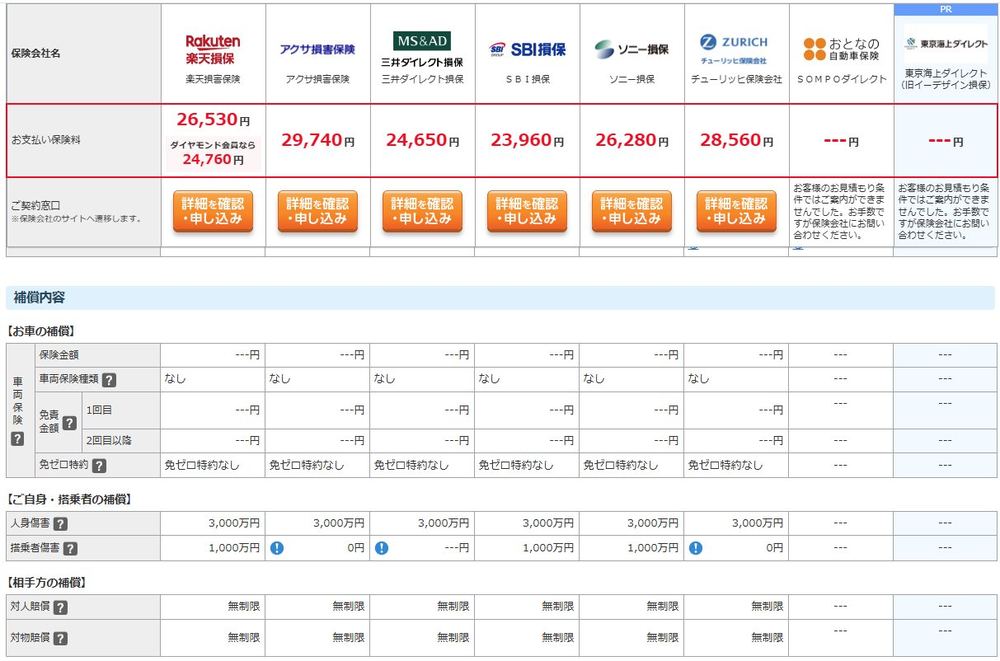Click the 29,740円 premium

pyautogui.click(x=318, y=140)
